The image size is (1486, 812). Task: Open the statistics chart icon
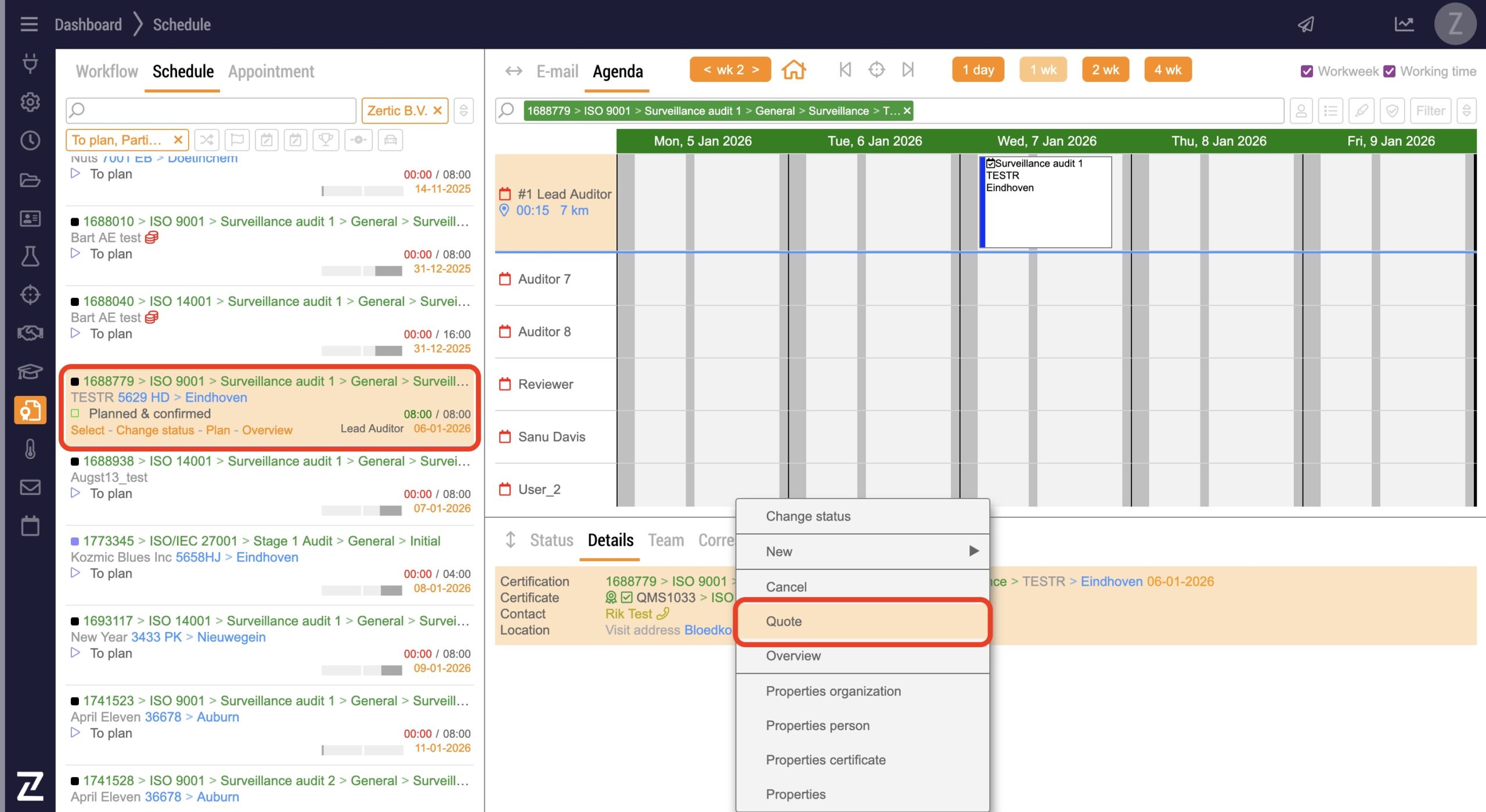pos(1404,24)
